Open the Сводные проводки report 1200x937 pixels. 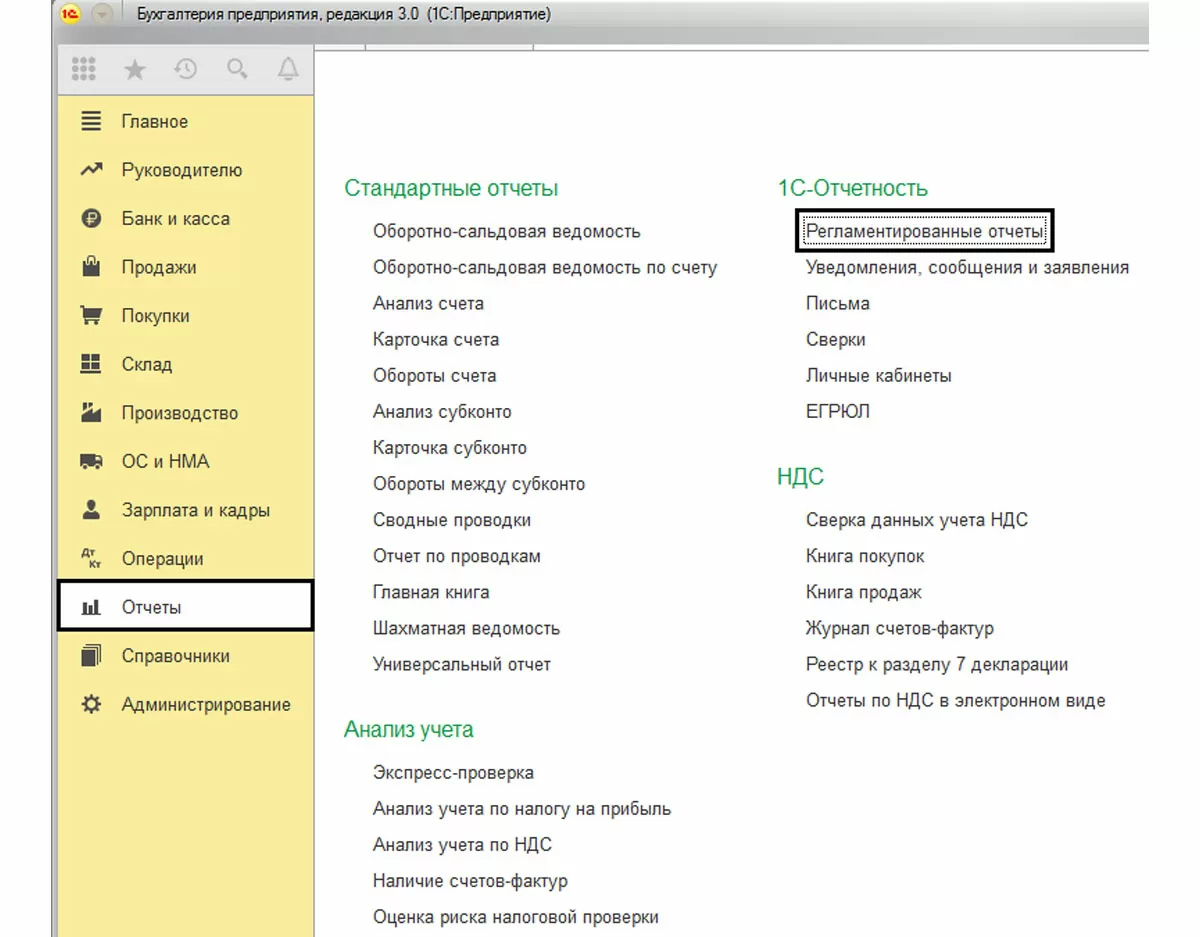tap(452, 520)
